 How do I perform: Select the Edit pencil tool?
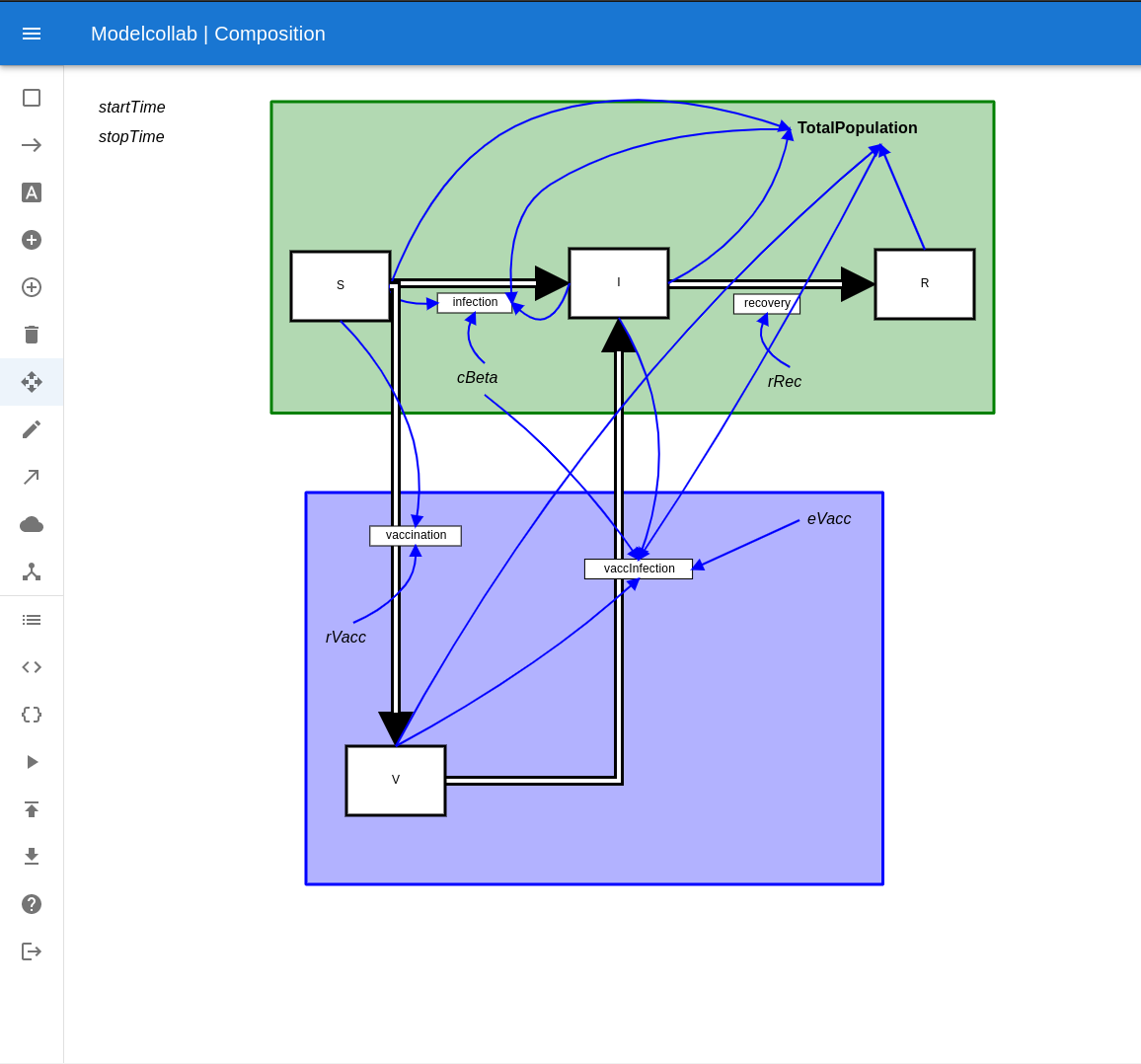click(32, 429)
